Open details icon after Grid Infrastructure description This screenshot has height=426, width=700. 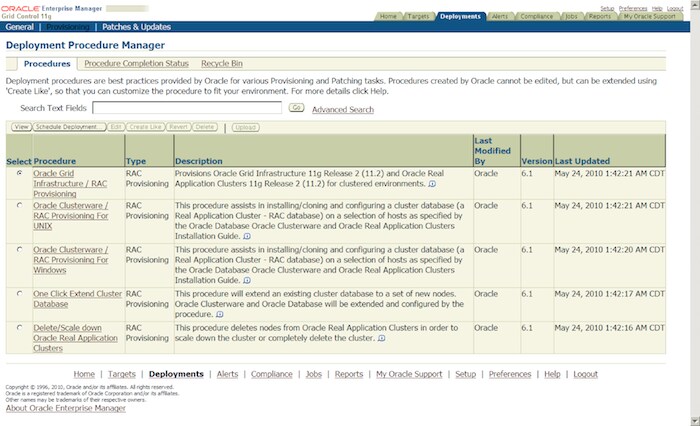click(x=432, y=184)
